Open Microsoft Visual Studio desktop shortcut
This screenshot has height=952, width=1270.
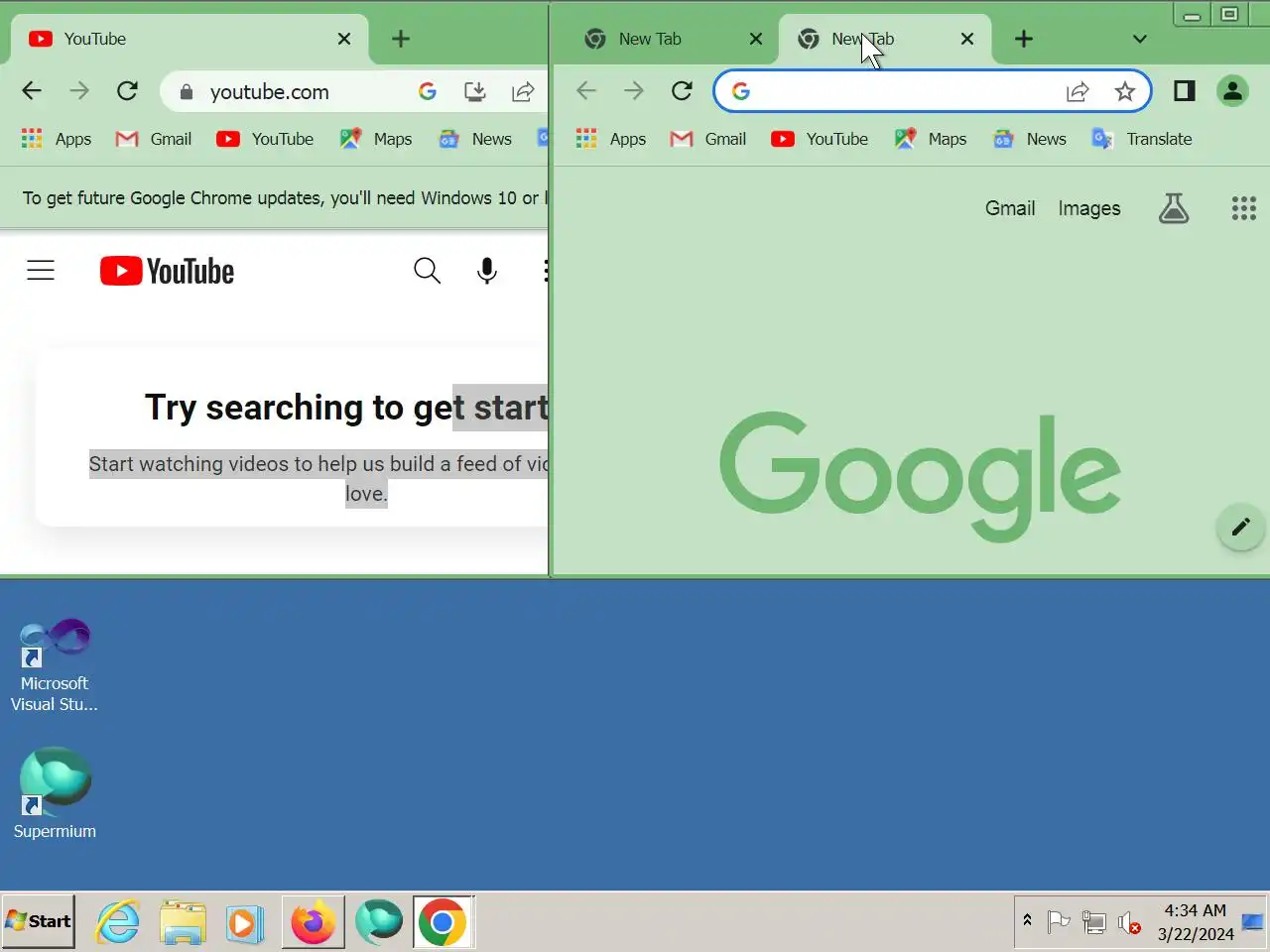click(55, 665)
